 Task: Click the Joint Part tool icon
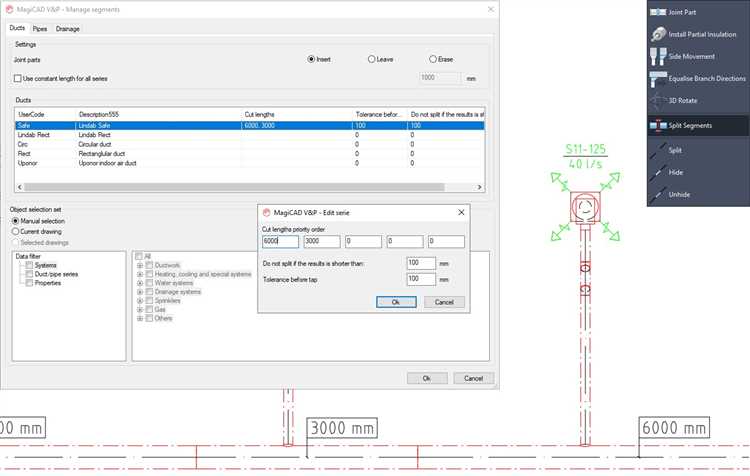(x=658, y=13)
